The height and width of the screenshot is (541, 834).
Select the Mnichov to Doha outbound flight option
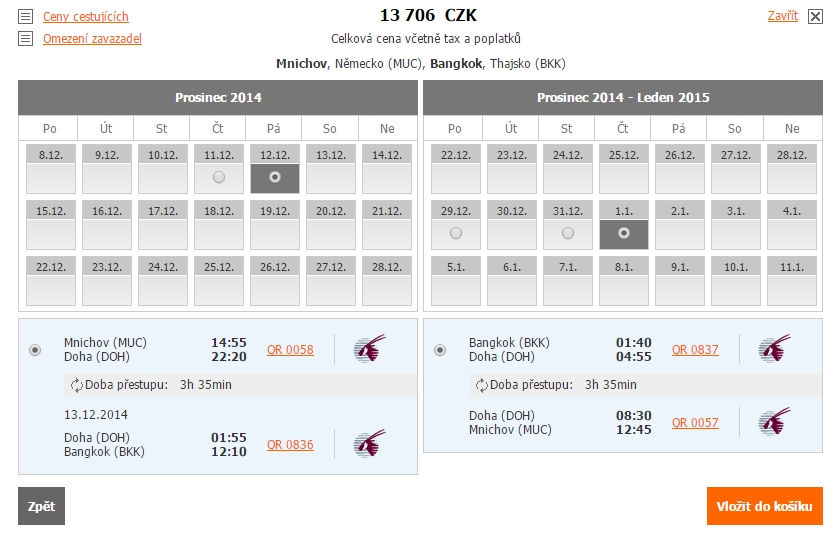click(36, 350)
